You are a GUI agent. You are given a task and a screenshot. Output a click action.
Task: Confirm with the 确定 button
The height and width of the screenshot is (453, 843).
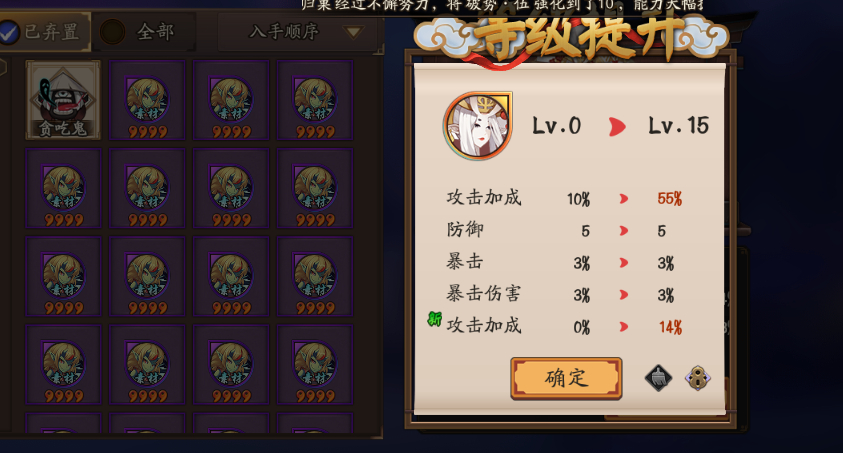(x=567, y=378)
